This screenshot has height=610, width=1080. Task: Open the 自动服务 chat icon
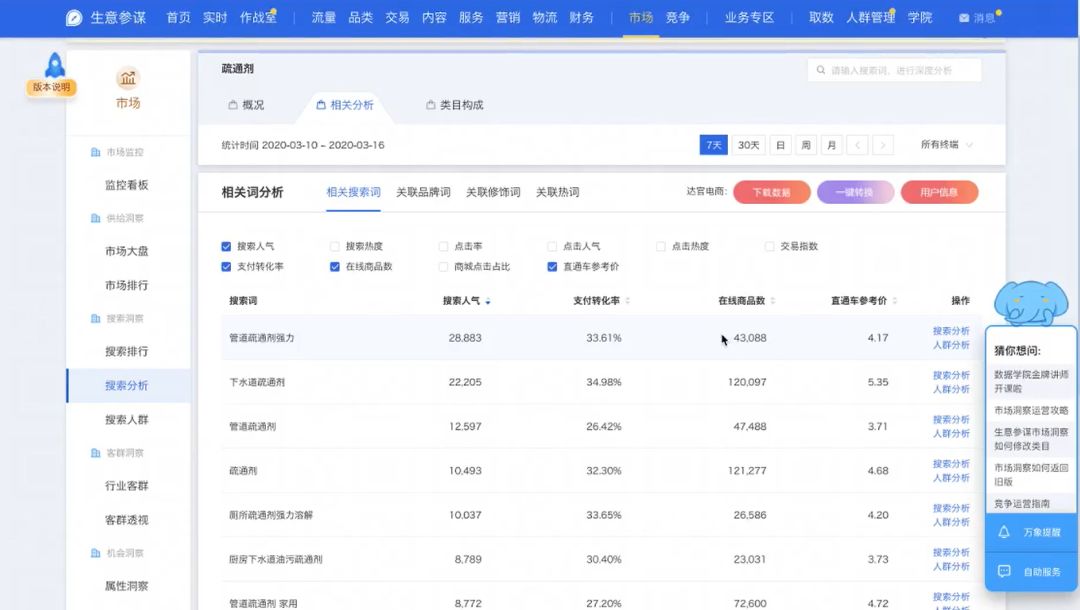point(1004,571)
